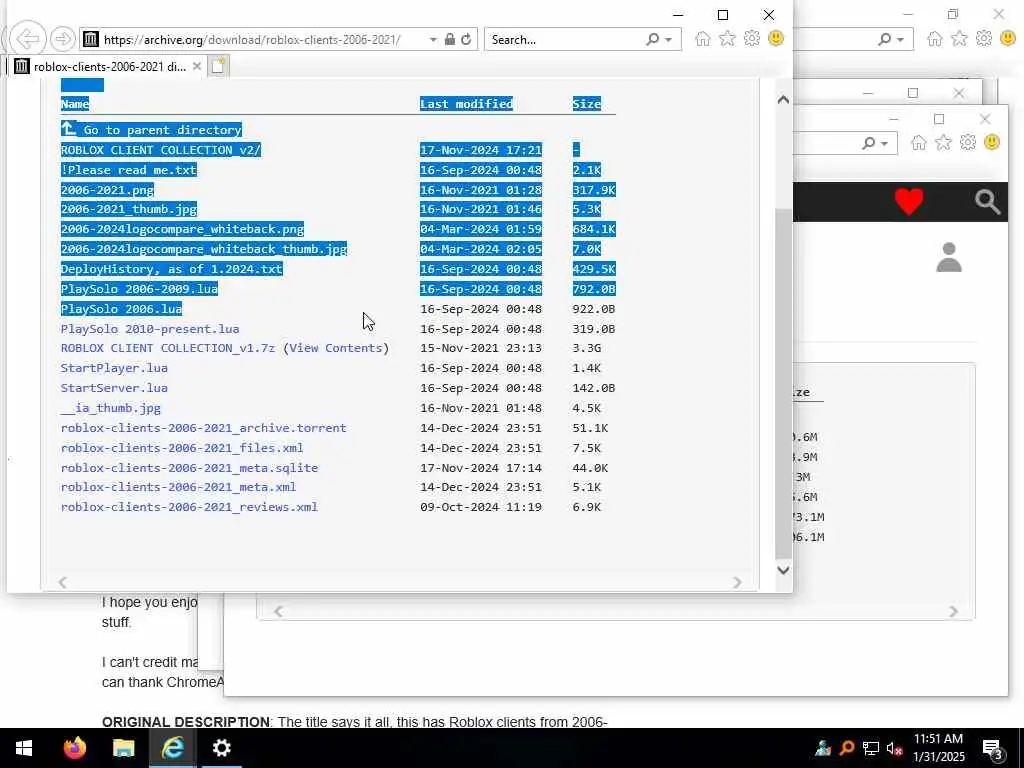Screen dimensions: 1024x768
Task: Close the roblox-clients-2006-2021 tab
Action: [197, 66]
